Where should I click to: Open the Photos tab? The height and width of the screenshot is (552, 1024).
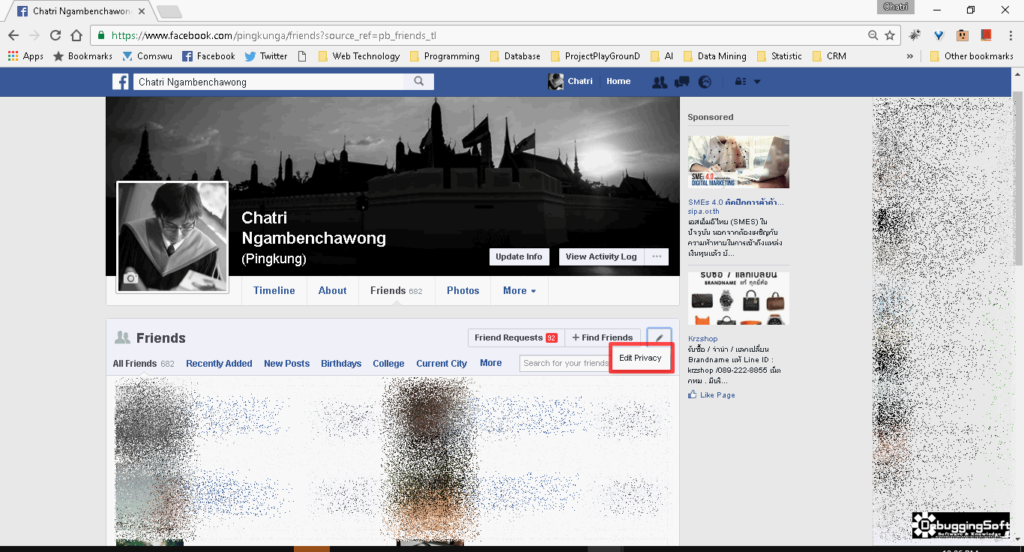point(463,291)
